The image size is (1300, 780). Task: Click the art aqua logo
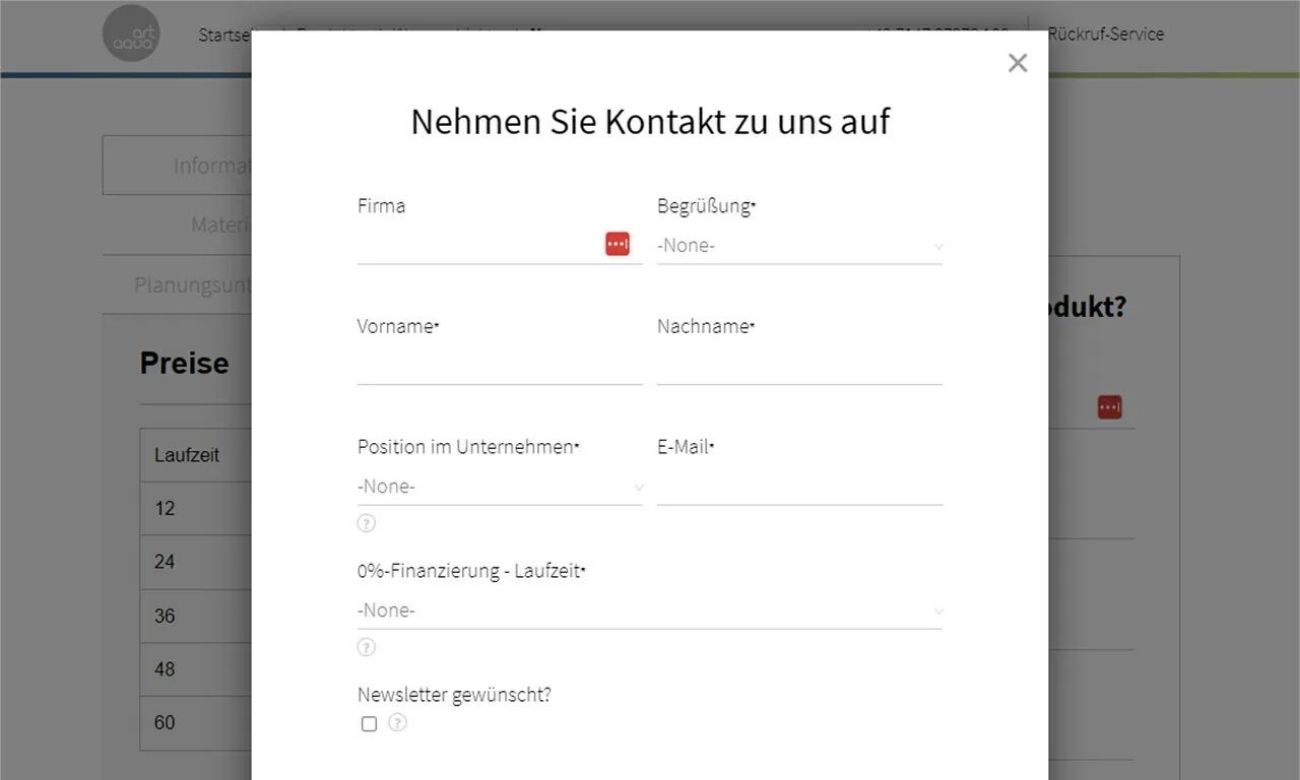(131, 35)
